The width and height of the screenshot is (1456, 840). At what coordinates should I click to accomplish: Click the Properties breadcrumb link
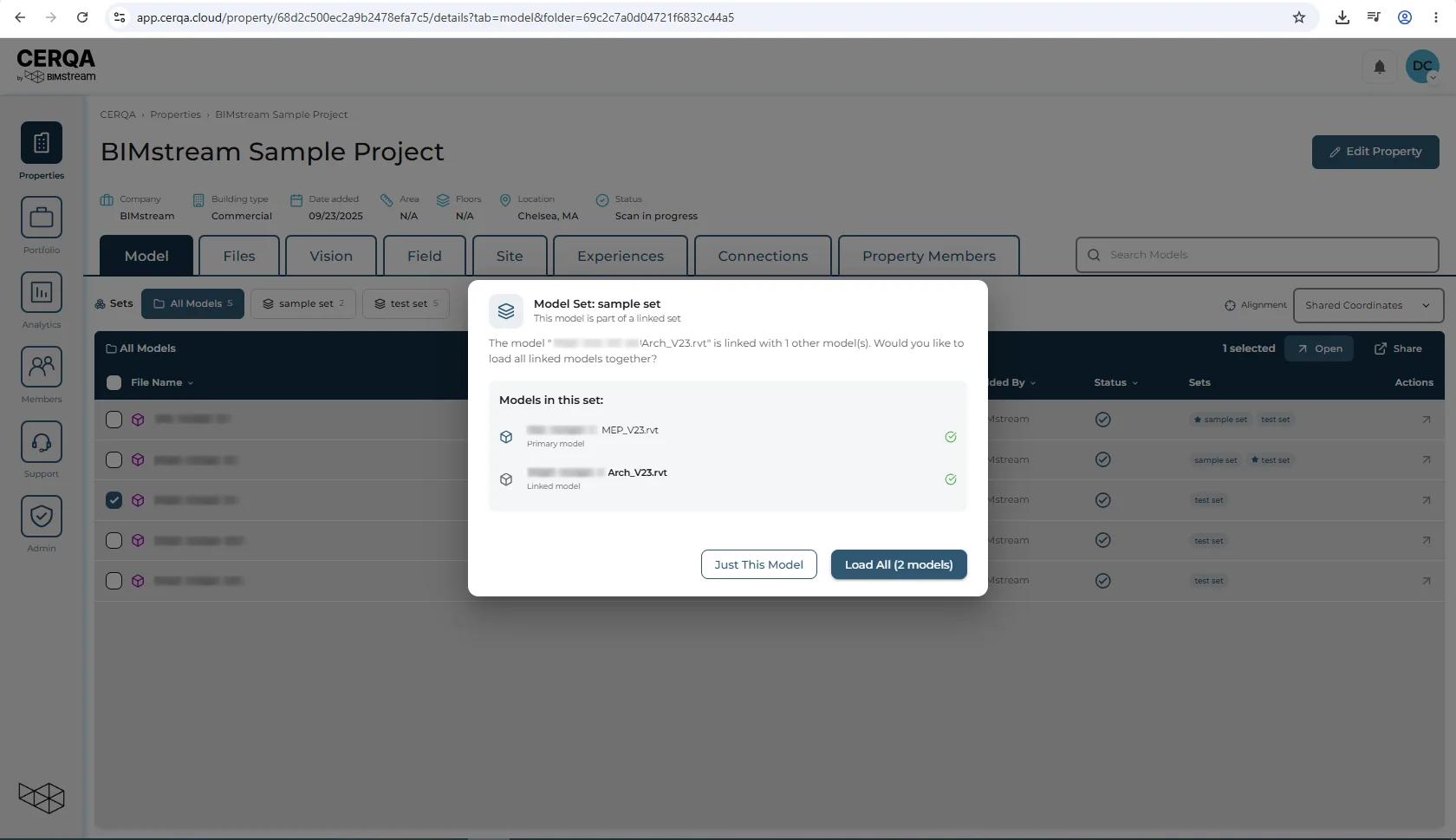[175, 114]
